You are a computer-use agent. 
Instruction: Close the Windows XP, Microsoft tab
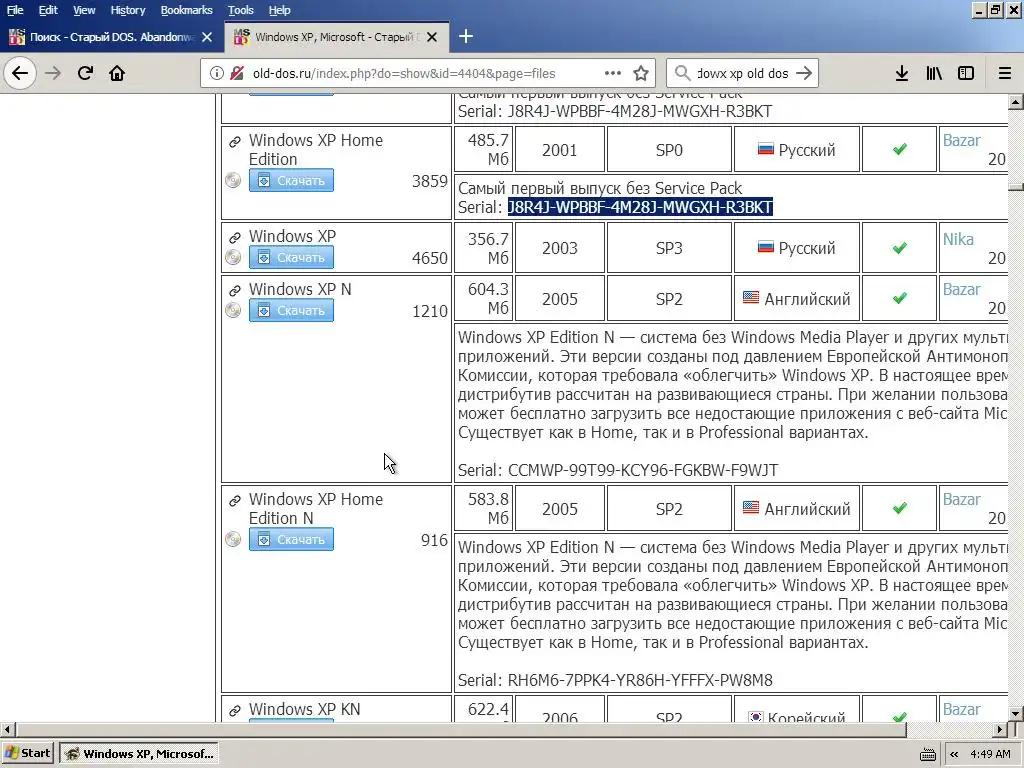click(432, 37)
